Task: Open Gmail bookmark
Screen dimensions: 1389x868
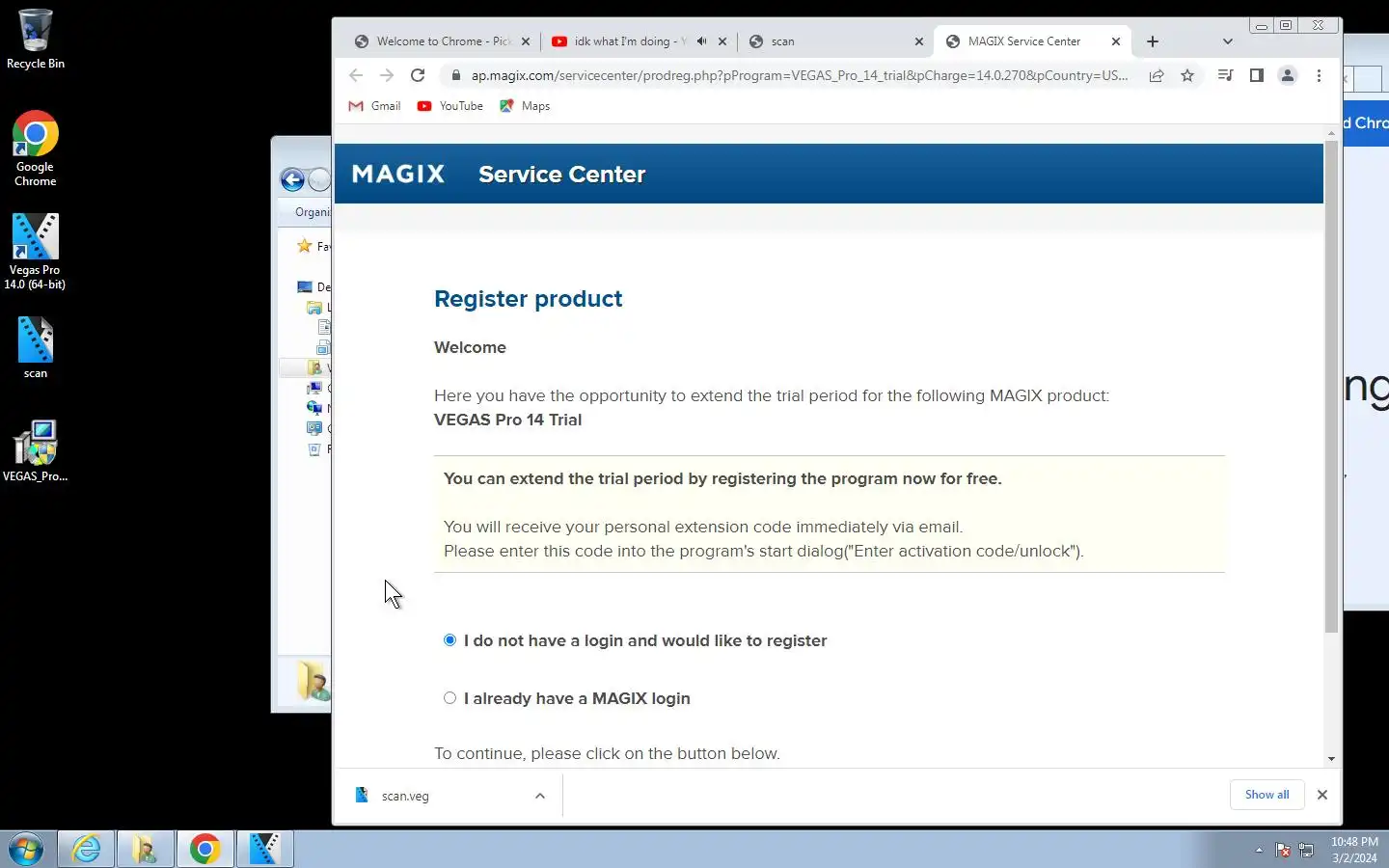Action: pyautogui.click(x=374, y=106)
